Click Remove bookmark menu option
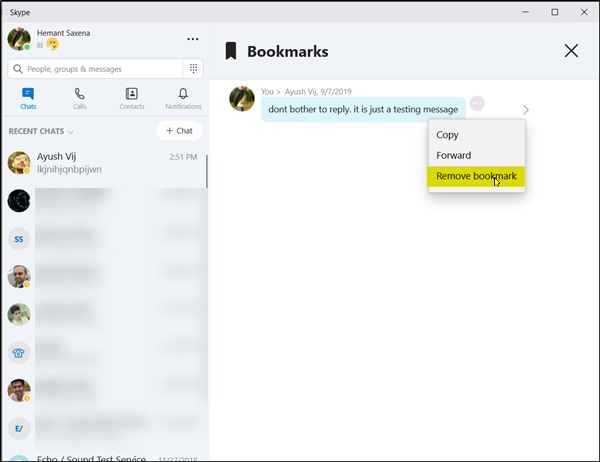Screen dimensions: 600x462 476,176
